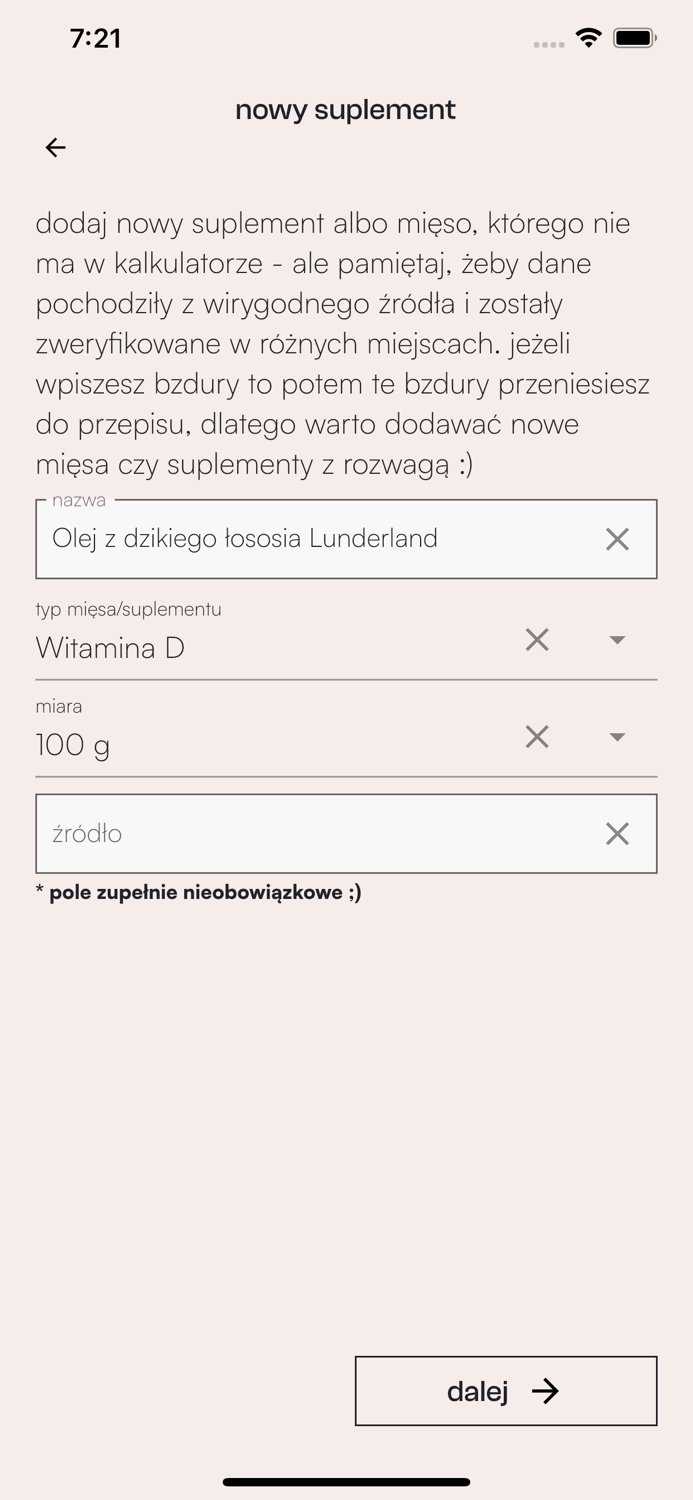Expand the typ mięsa/suplementu dropdown arrow
693x1500 pixels.
point(617,640)
